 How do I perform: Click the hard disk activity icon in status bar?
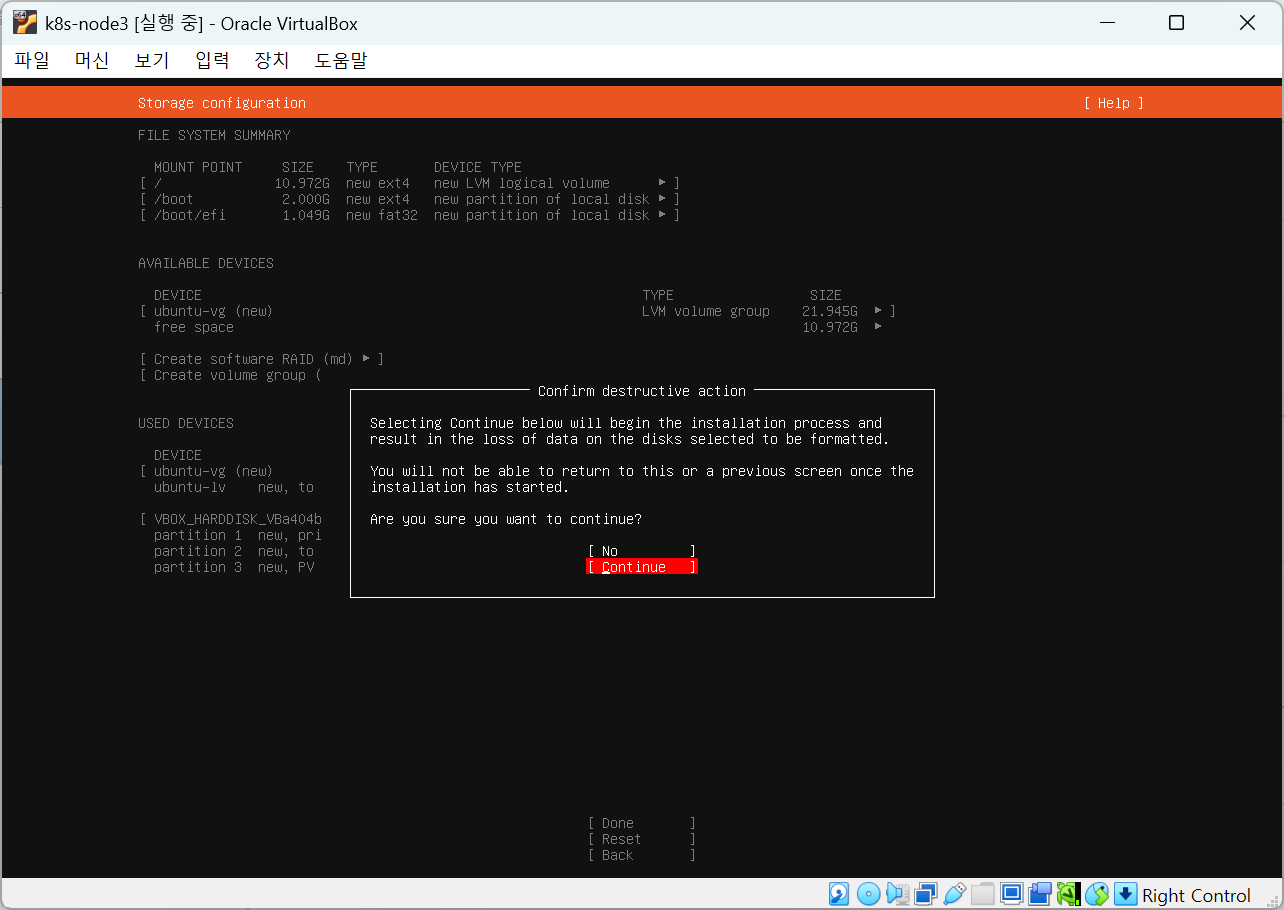(x=839, y=894)
